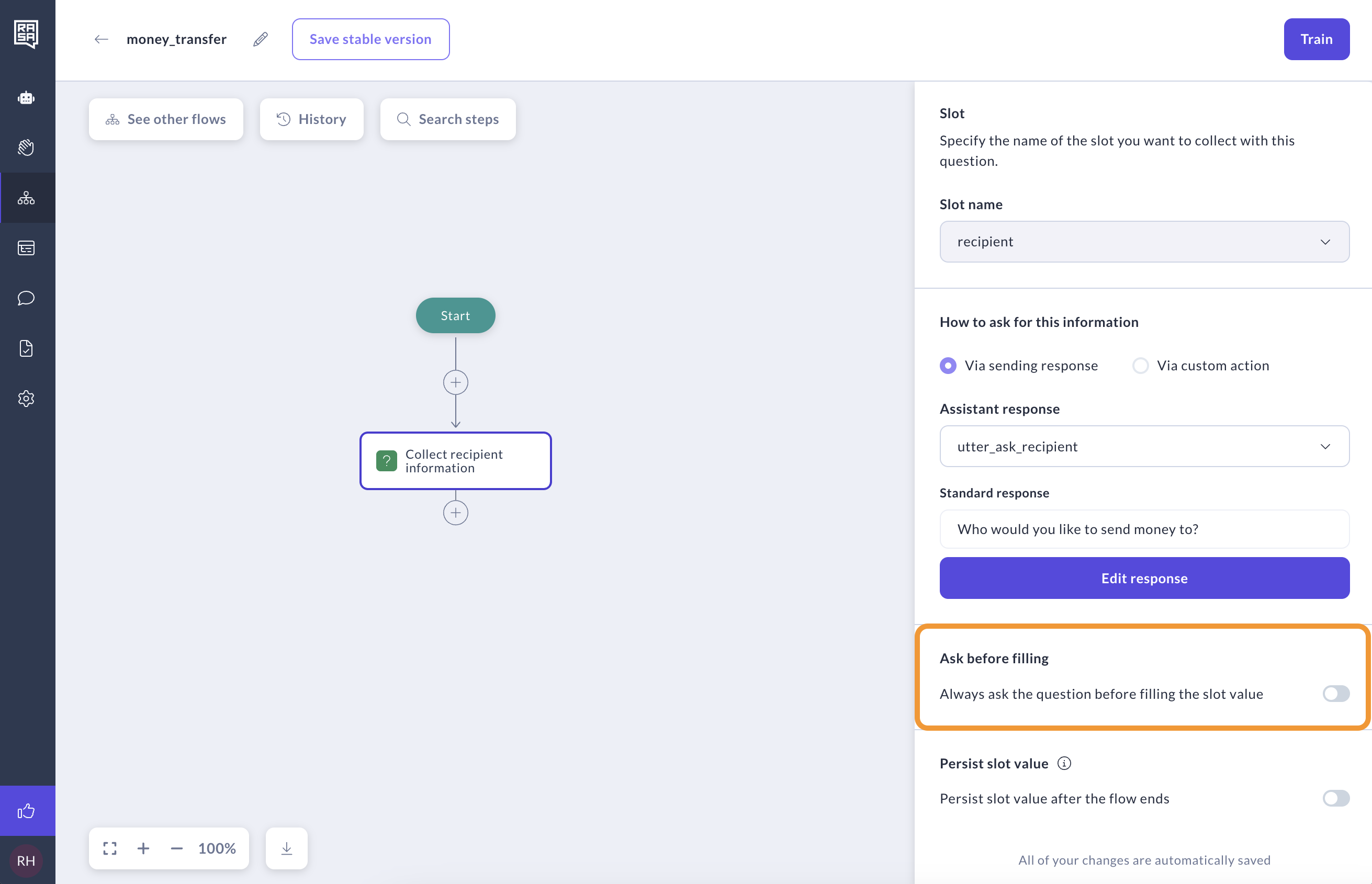1372x884 pixels.
Task: Open the Slot name dropdown showing recipient
Action: (x=1143, y=242)
